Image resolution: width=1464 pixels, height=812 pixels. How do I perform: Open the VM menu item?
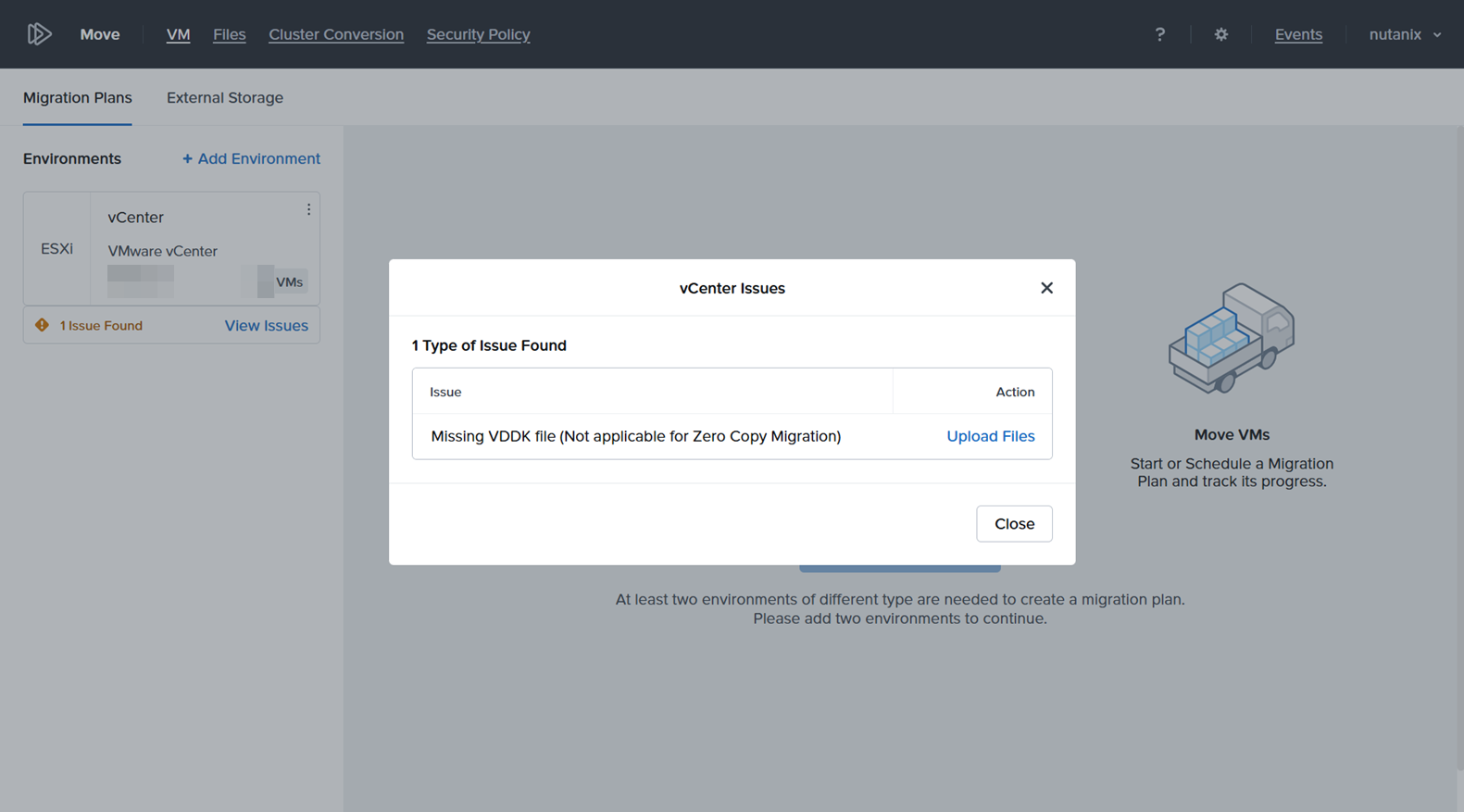178,34
